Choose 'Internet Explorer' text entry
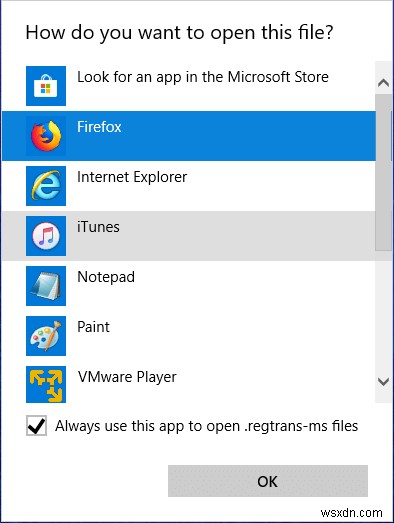 (x=132, y=177)
